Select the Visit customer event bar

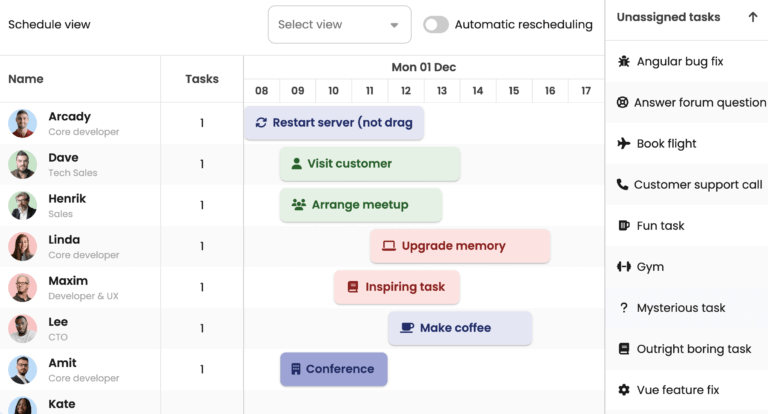pyautogui.click(x=370, y=164)
